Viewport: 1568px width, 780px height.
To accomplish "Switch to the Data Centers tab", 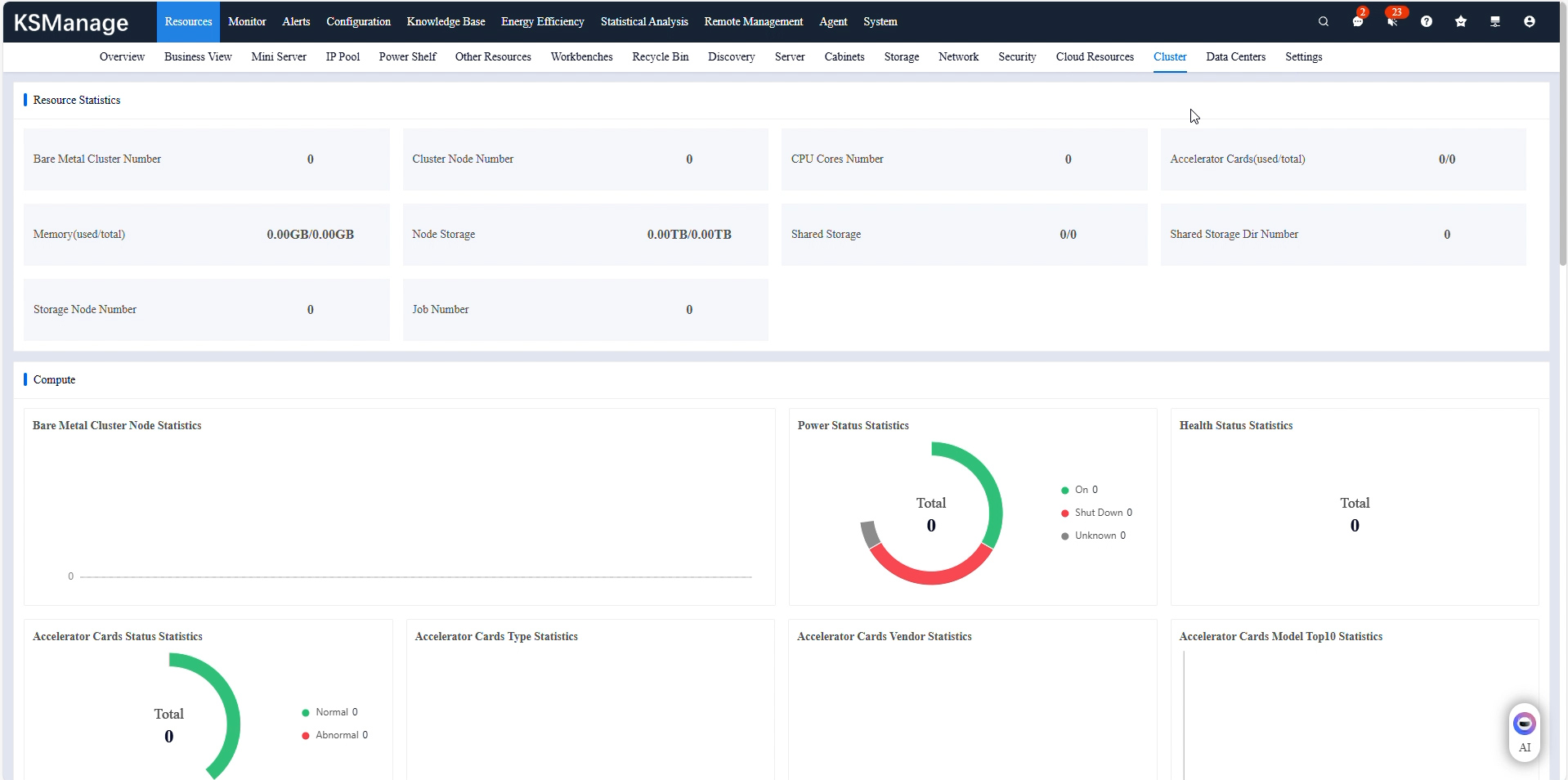I will pyautogui.click(x=1235, y=57).
